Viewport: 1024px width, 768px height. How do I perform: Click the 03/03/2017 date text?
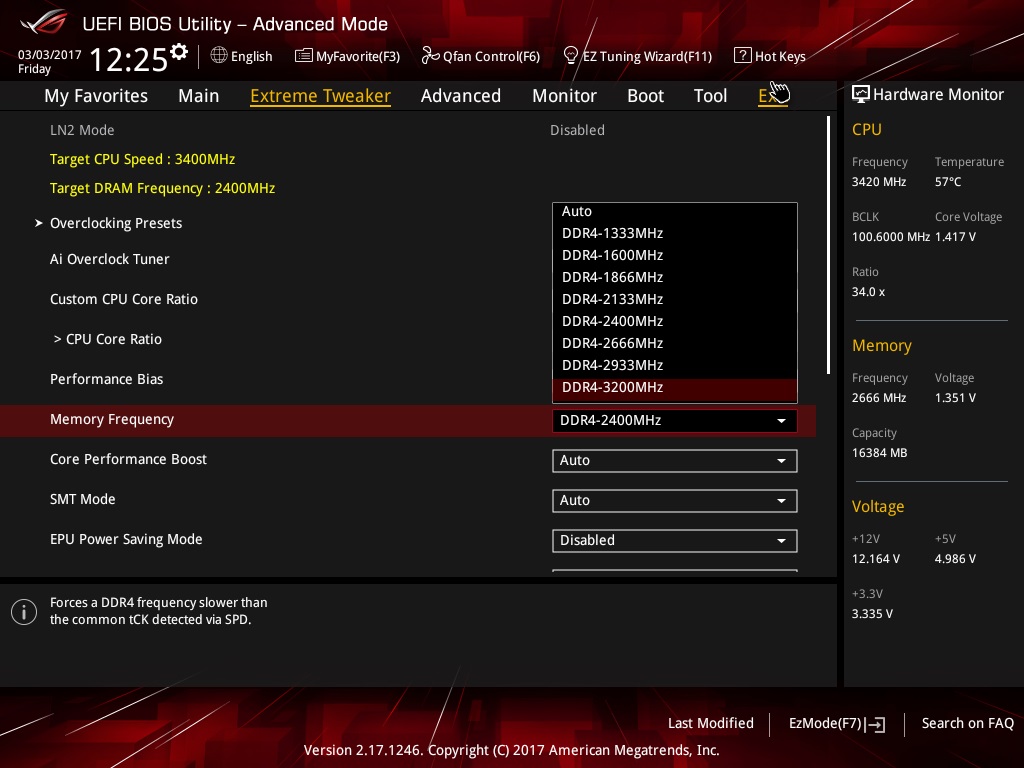50,55
